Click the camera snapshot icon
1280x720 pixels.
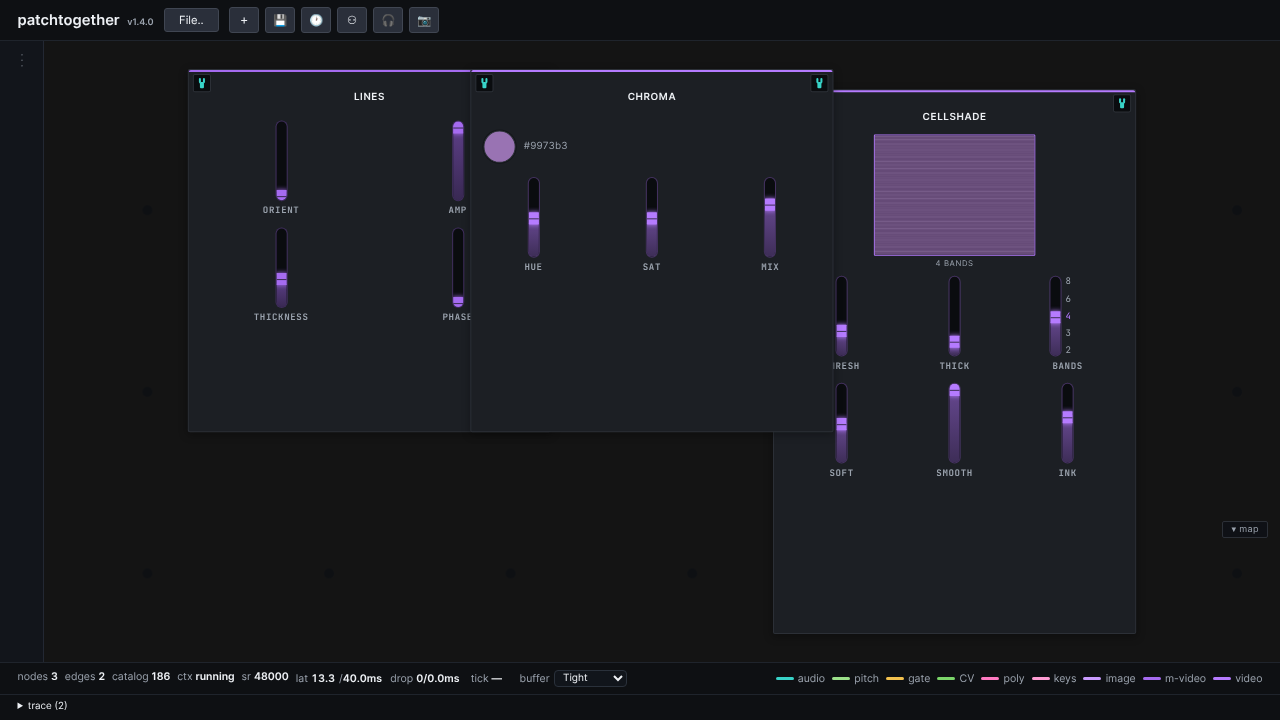[424, 20]
